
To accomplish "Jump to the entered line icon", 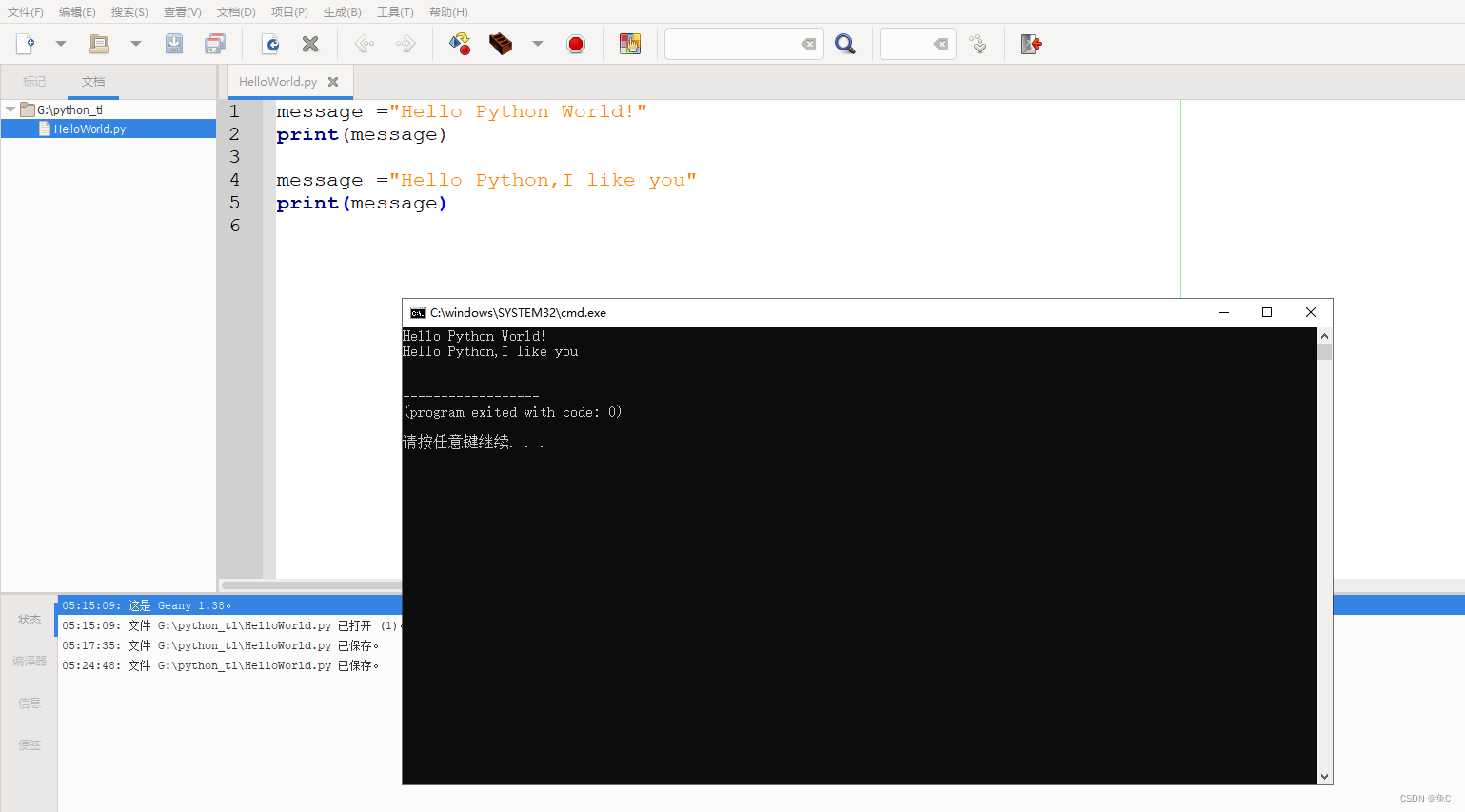I will coord(978,44).
